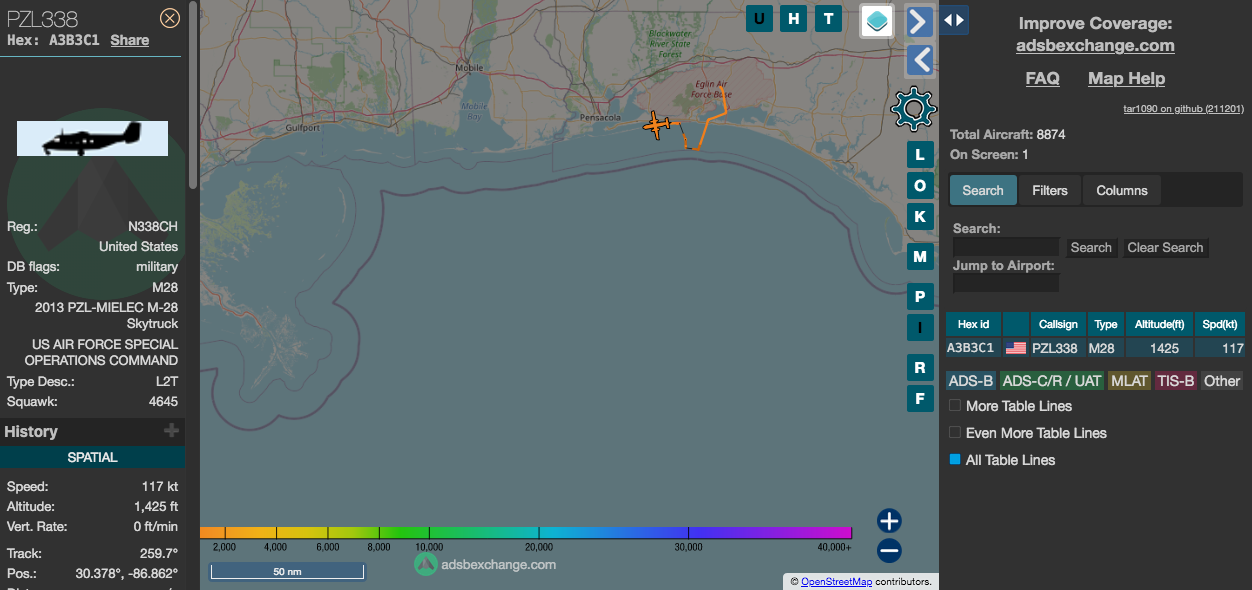Click the F map button
1252x590 pixels.
(x=920, y=398)
